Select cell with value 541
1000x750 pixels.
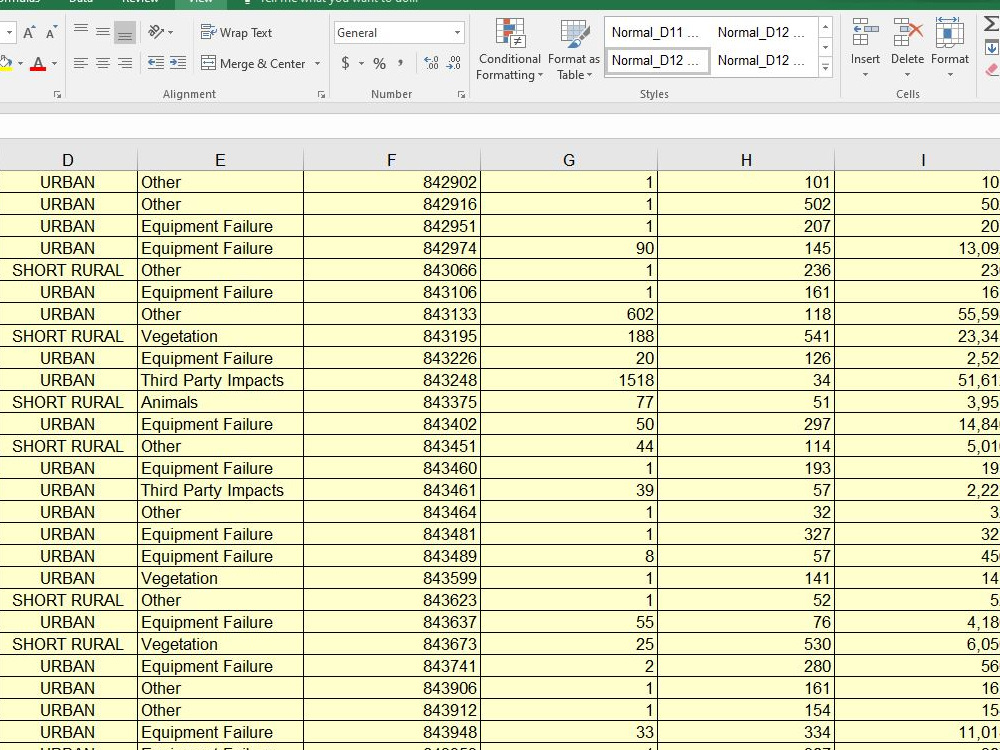click(x=746, y=336)
